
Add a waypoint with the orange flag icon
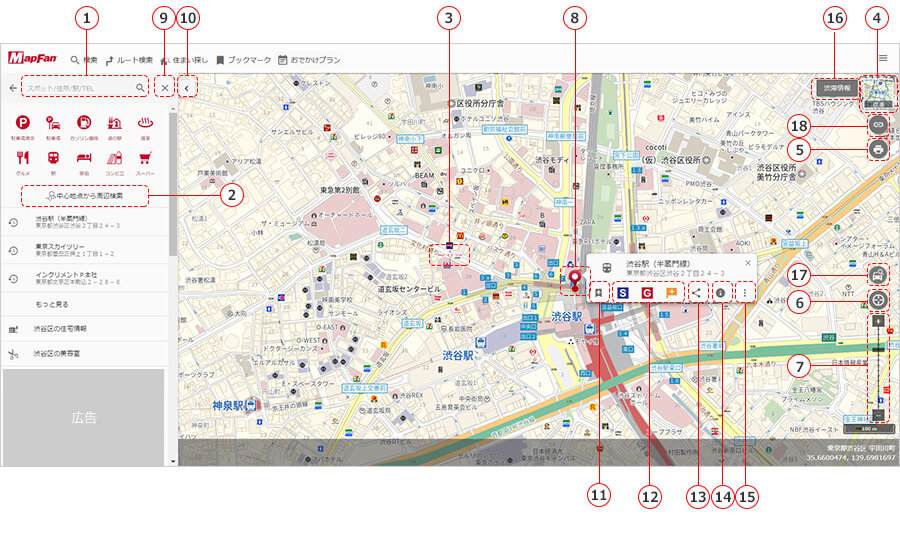pos(671,293)
